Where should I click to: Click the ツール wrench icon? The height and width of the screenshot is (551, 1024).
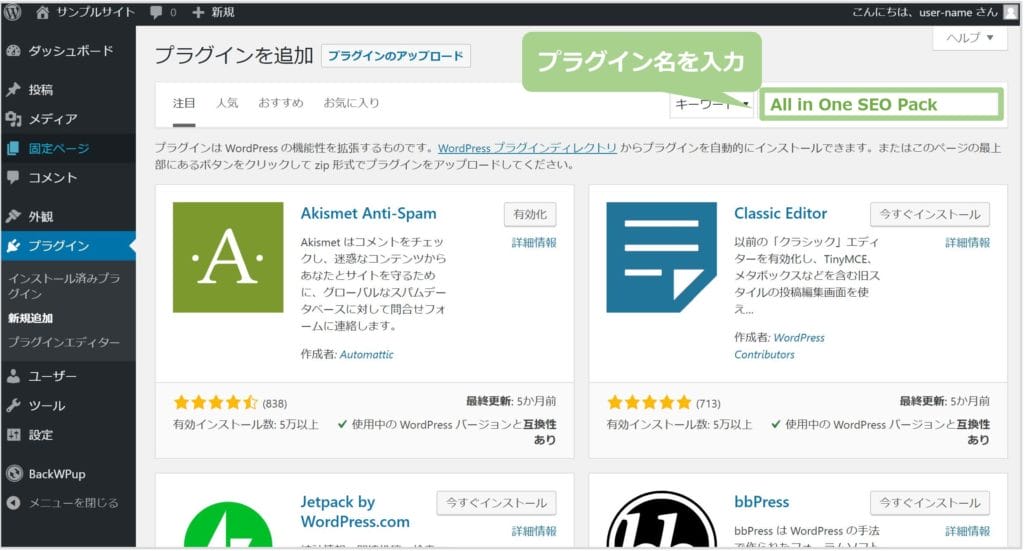click(x=13, y=405)
